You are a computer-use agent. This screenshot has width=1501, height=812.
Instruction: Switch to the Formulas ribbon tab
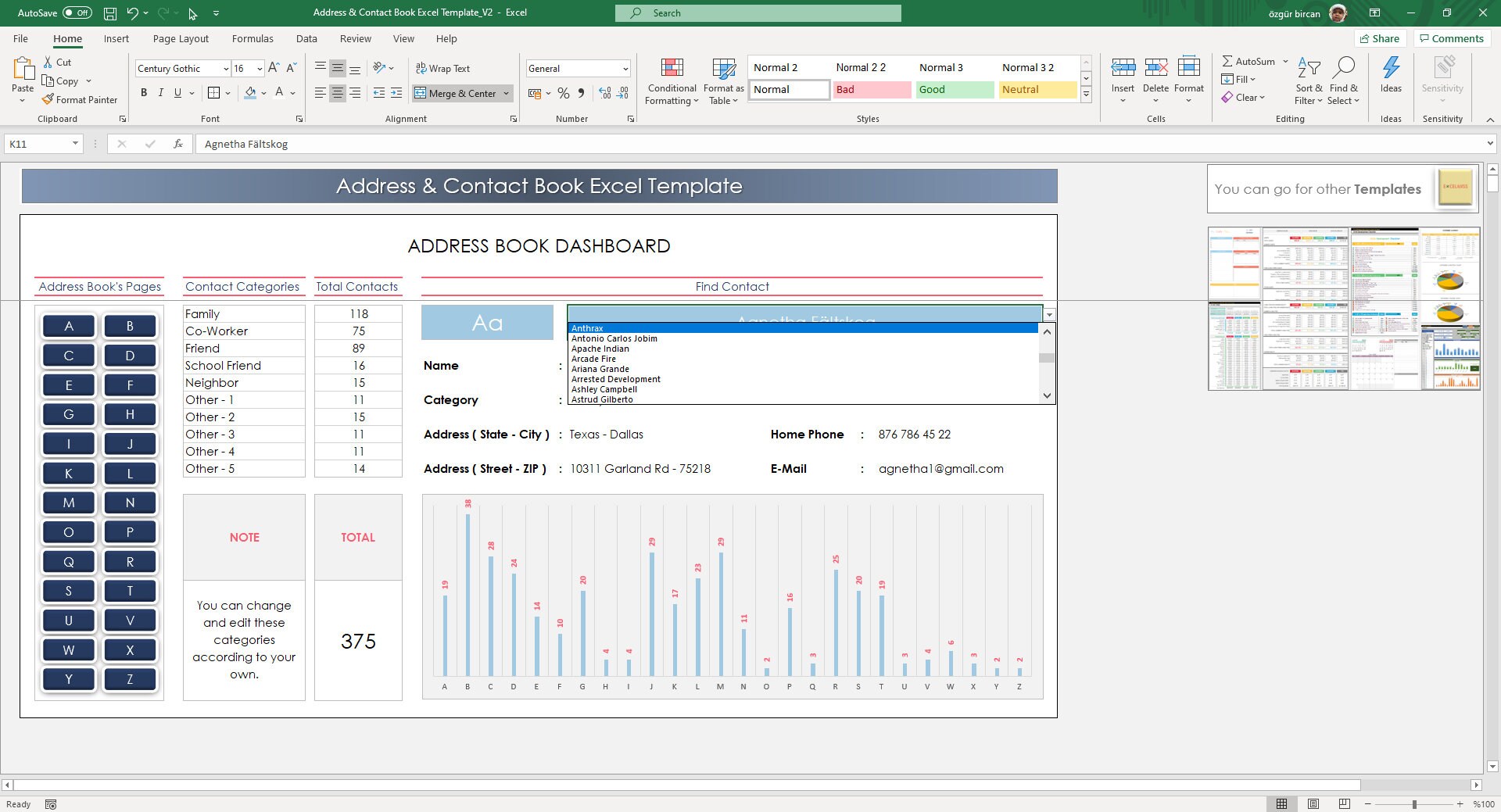click(253, 38)
